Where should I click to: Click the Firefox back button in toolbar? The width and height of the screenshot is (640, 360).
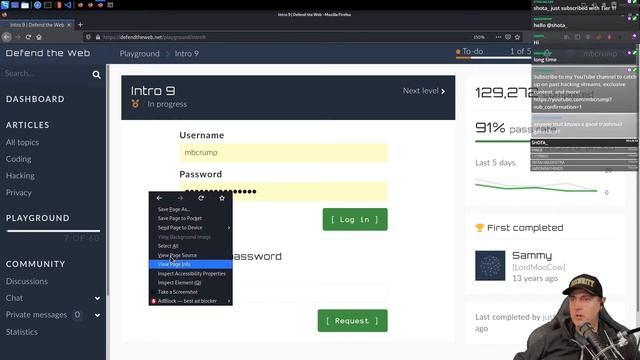point(7,37)
